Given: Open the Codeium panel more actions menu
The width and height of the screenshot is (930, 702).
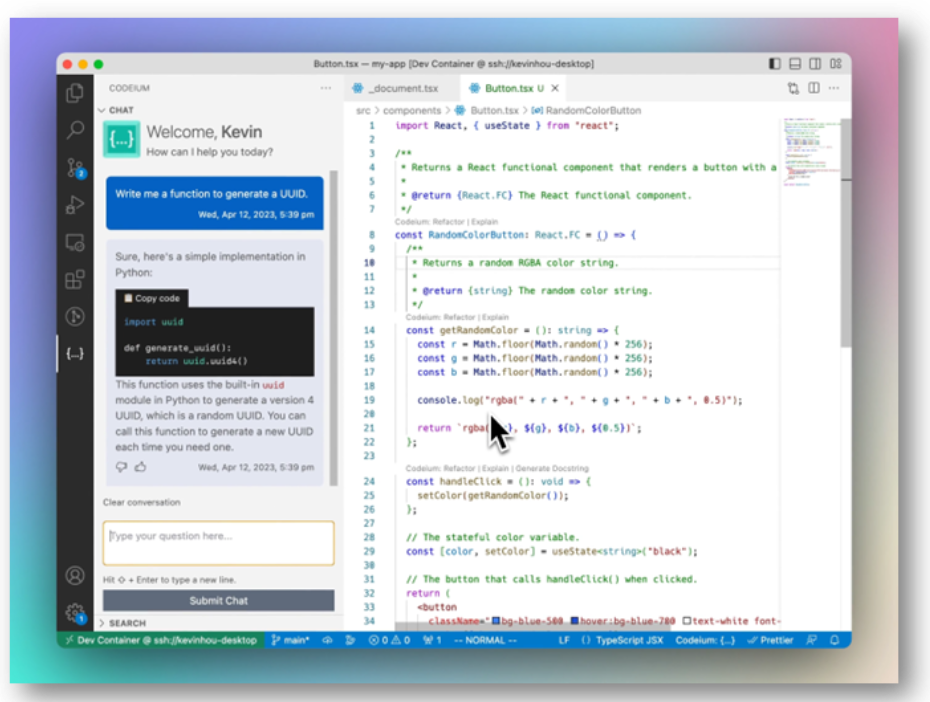Looking at the screenshot, I should 325,88.
